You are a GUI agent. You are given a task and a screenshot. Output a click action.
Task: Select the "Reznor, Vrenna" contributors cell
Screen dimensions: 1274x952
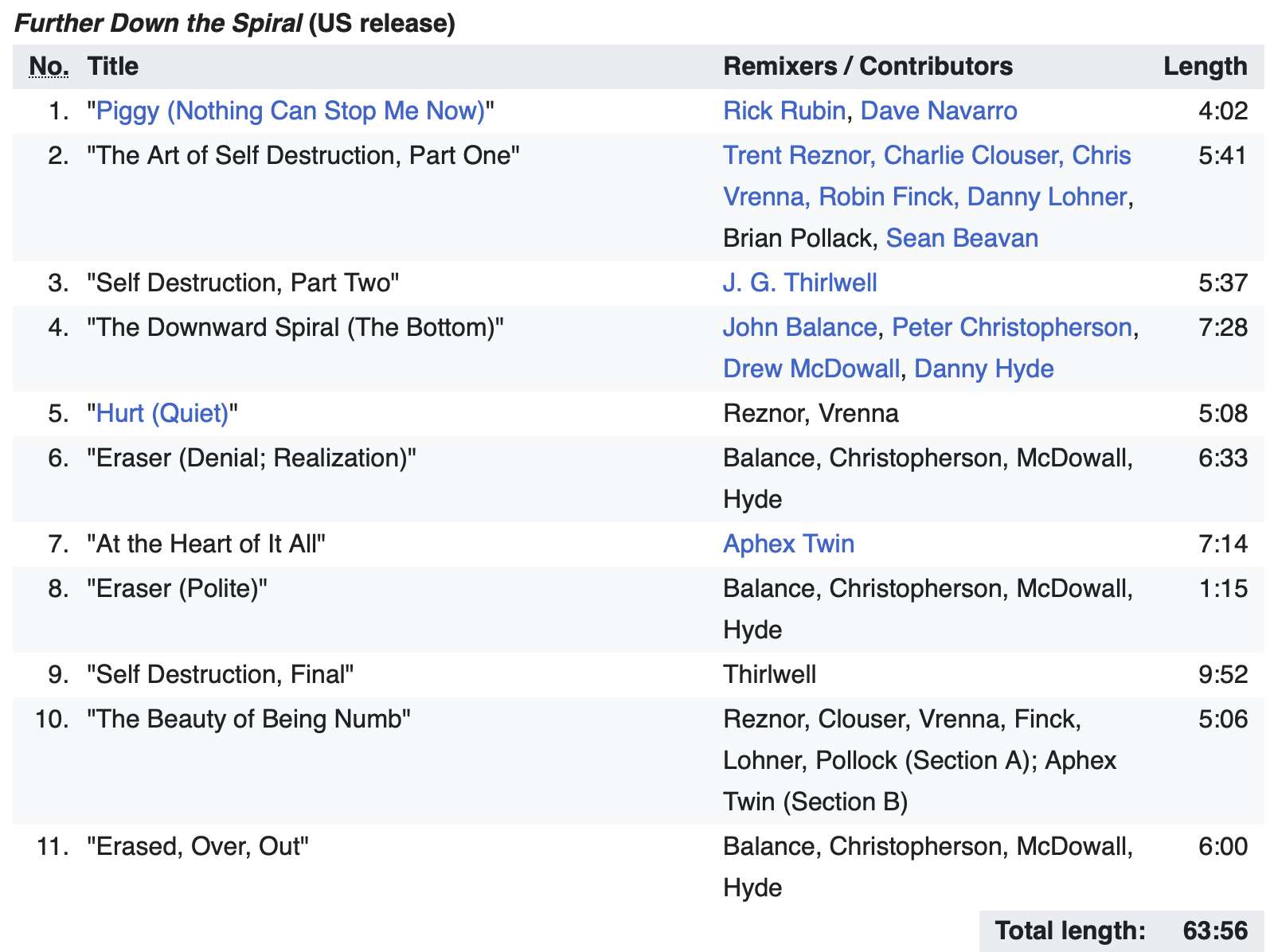[811, 413]
